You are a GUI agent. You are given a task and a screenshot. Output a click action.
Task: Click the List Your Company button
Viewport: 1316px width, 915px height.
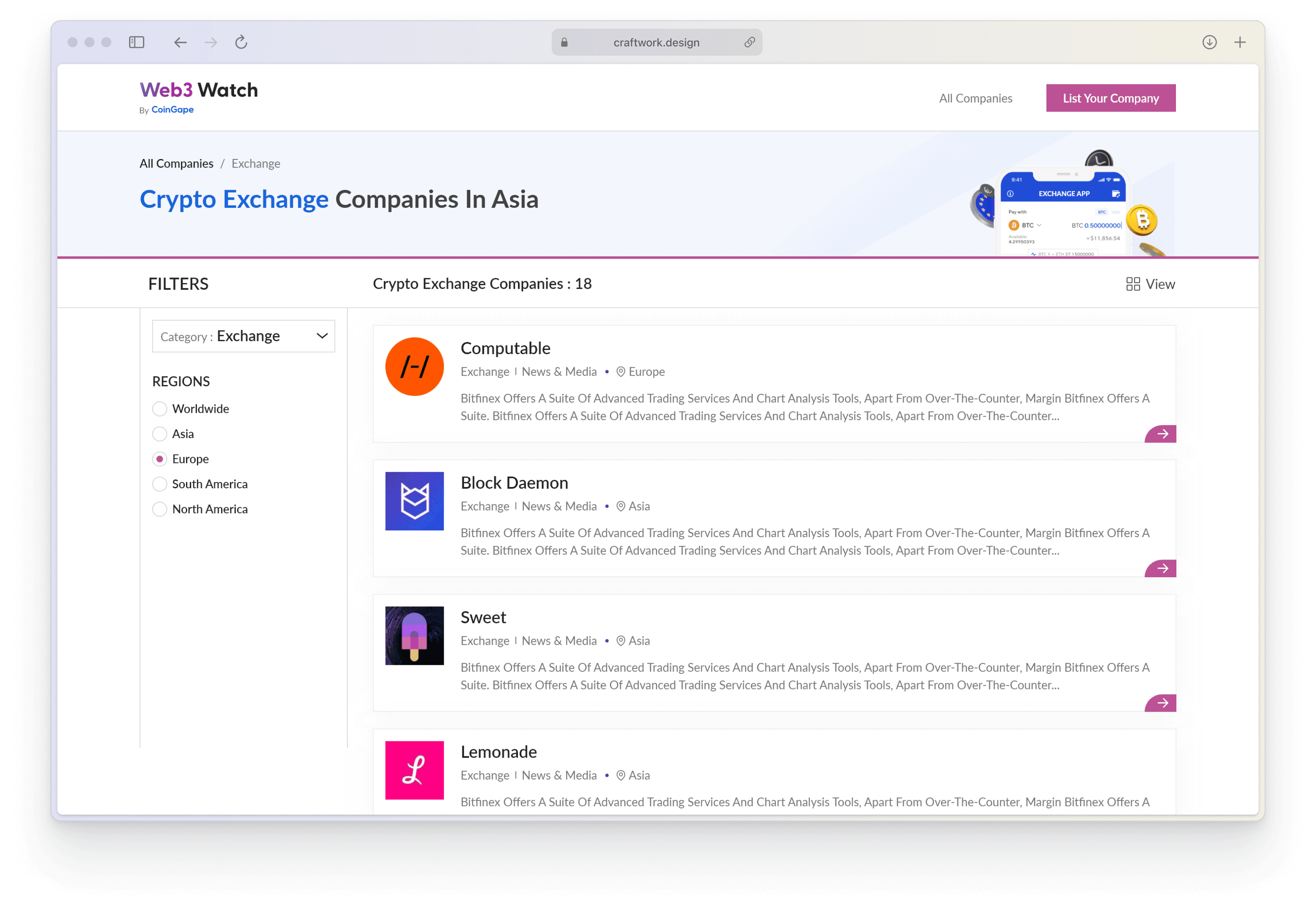point(1110,99)
